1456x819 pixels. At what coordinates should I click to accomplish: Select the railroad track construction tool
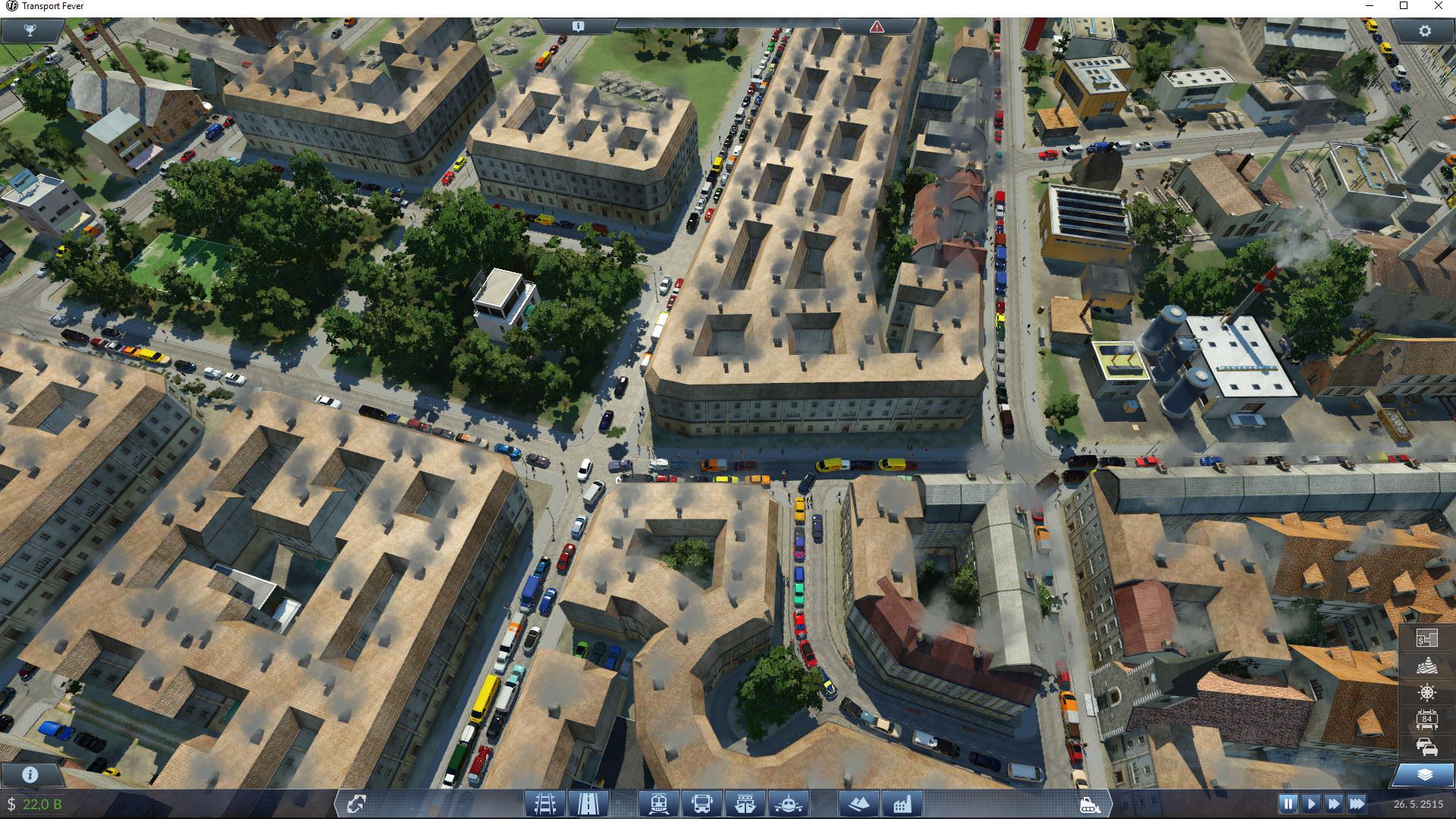tap(544, 803)
